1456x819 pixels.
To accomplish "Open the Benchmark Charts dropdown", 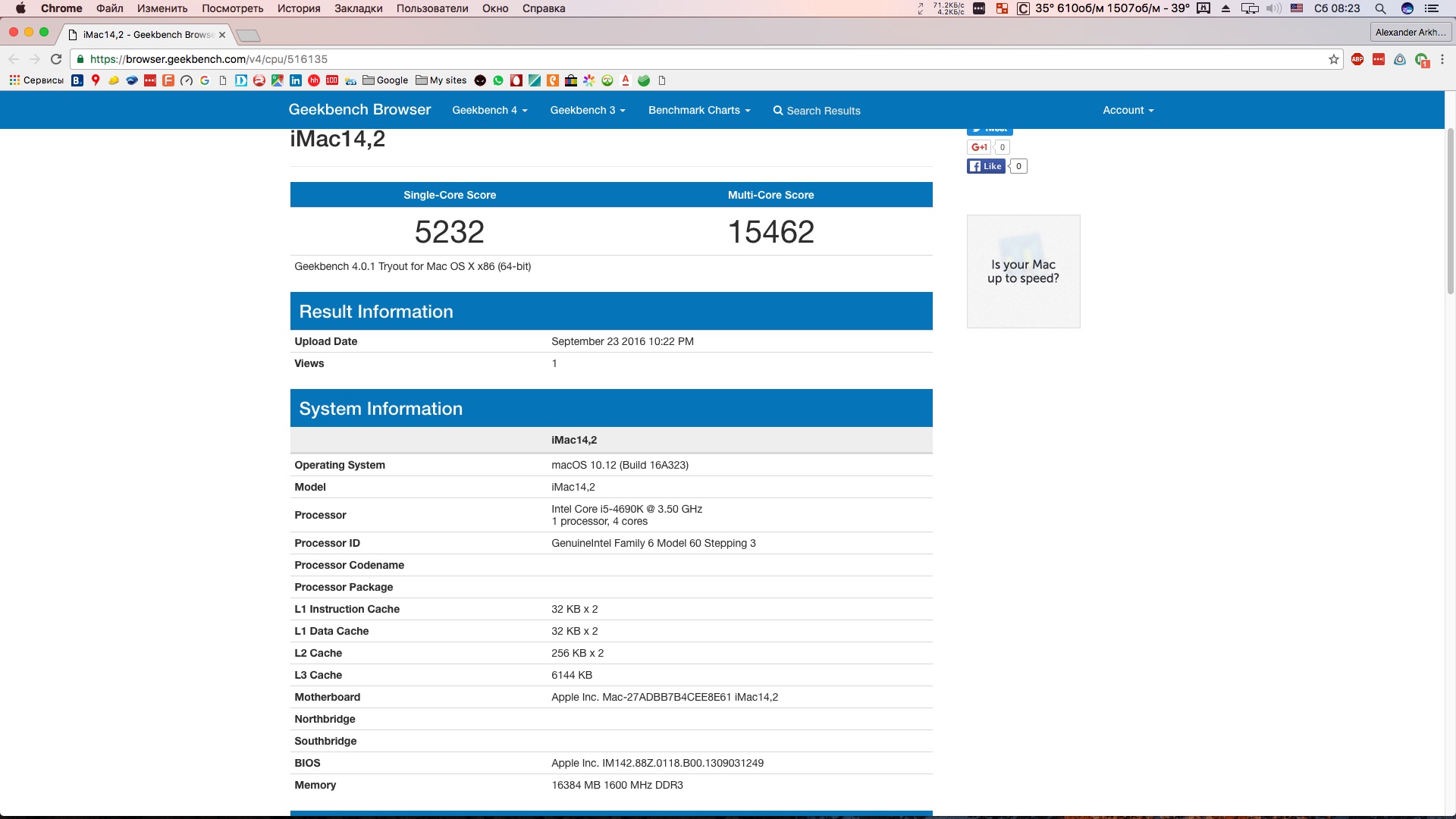I will coord(698,110).
